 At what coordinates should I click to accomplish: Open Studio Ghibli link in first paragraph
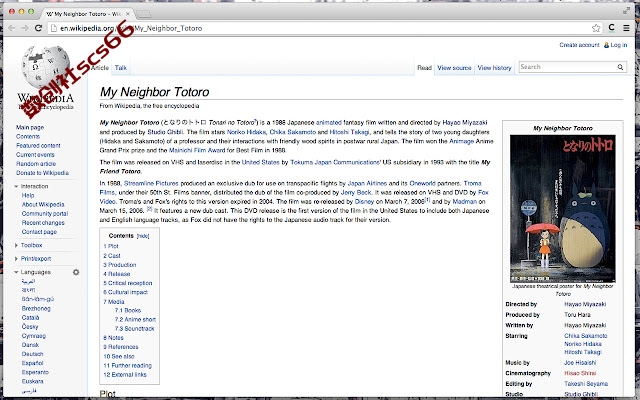pos(165,132)
